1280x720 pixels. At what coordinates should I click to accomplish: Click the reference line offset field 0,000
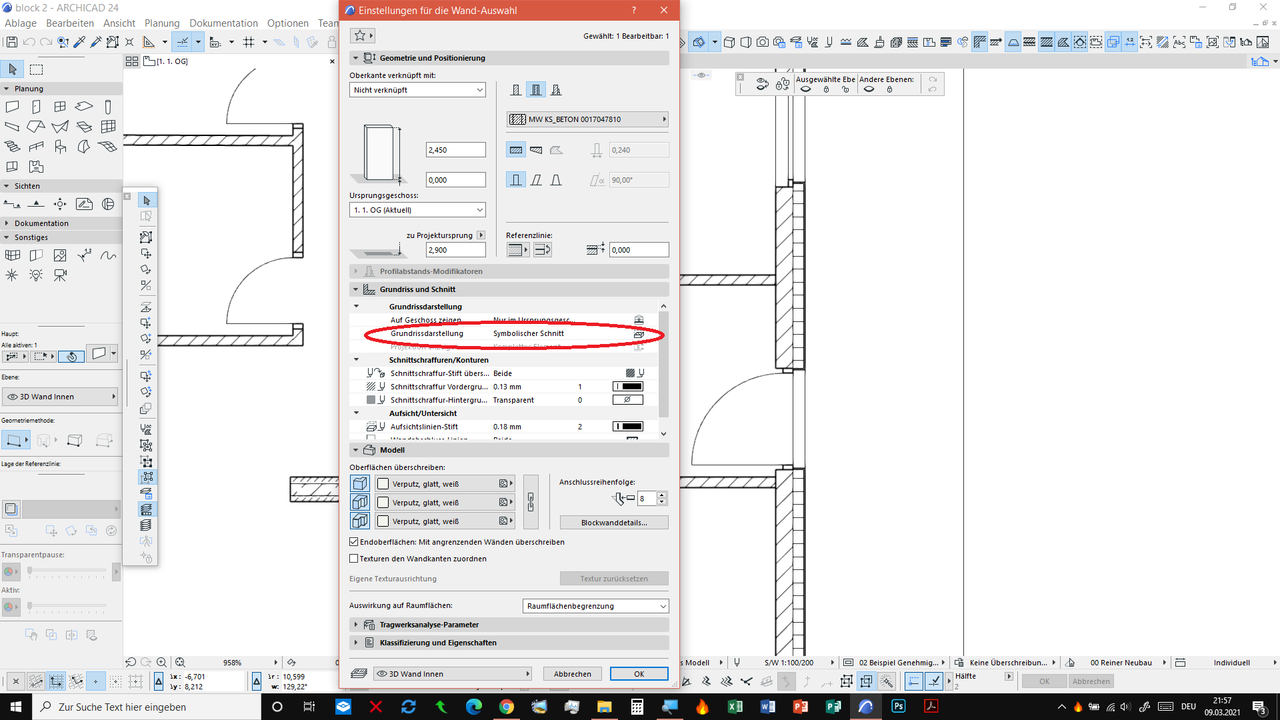coord(639,250)
